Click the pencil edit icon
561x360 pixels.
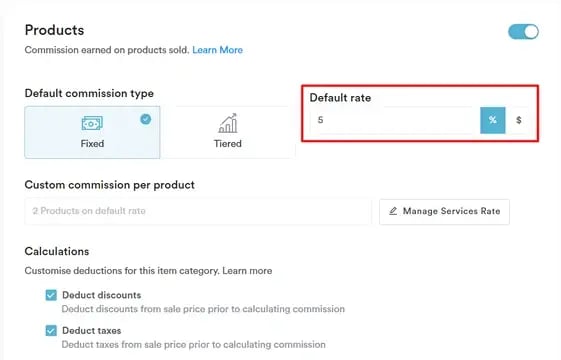(x=393, y=211)
